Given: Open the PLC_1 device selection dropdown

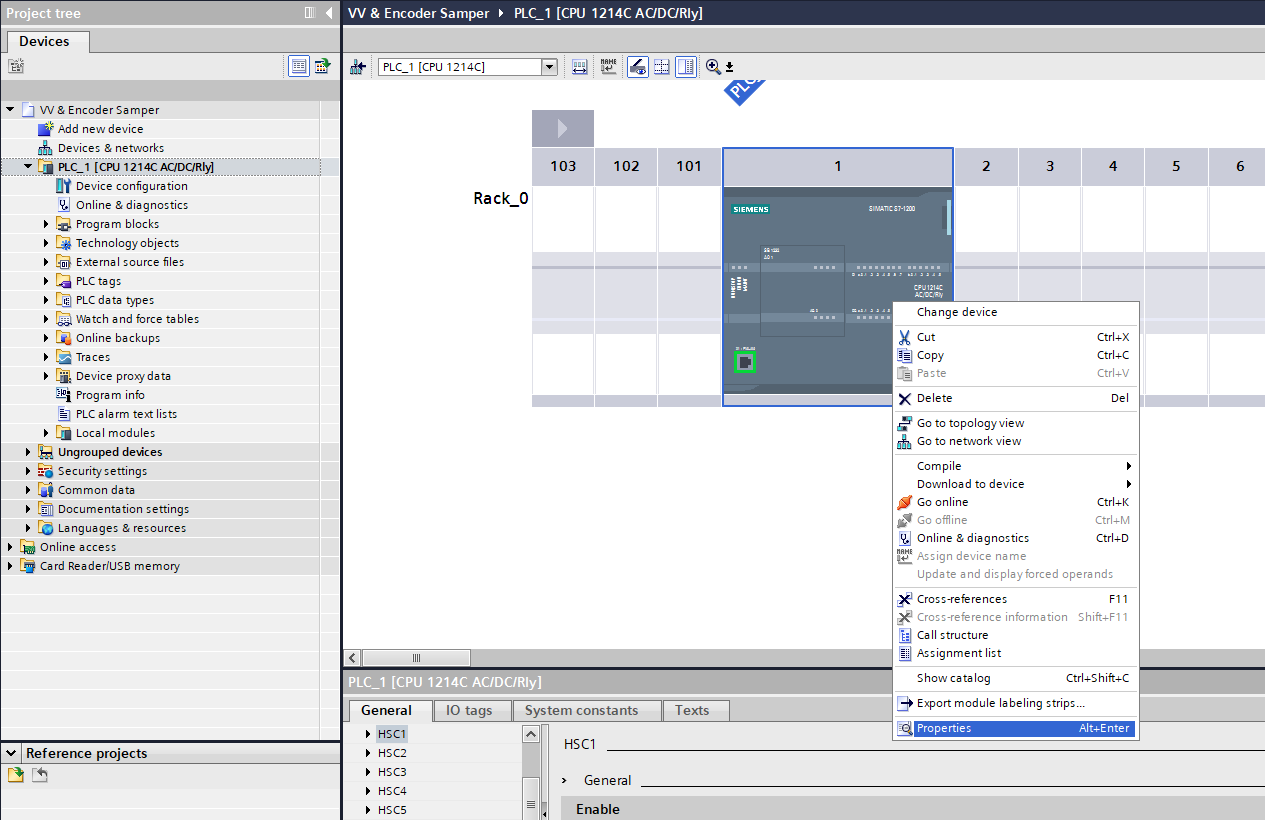Looking at the screenshot, I should click(549, 67).
